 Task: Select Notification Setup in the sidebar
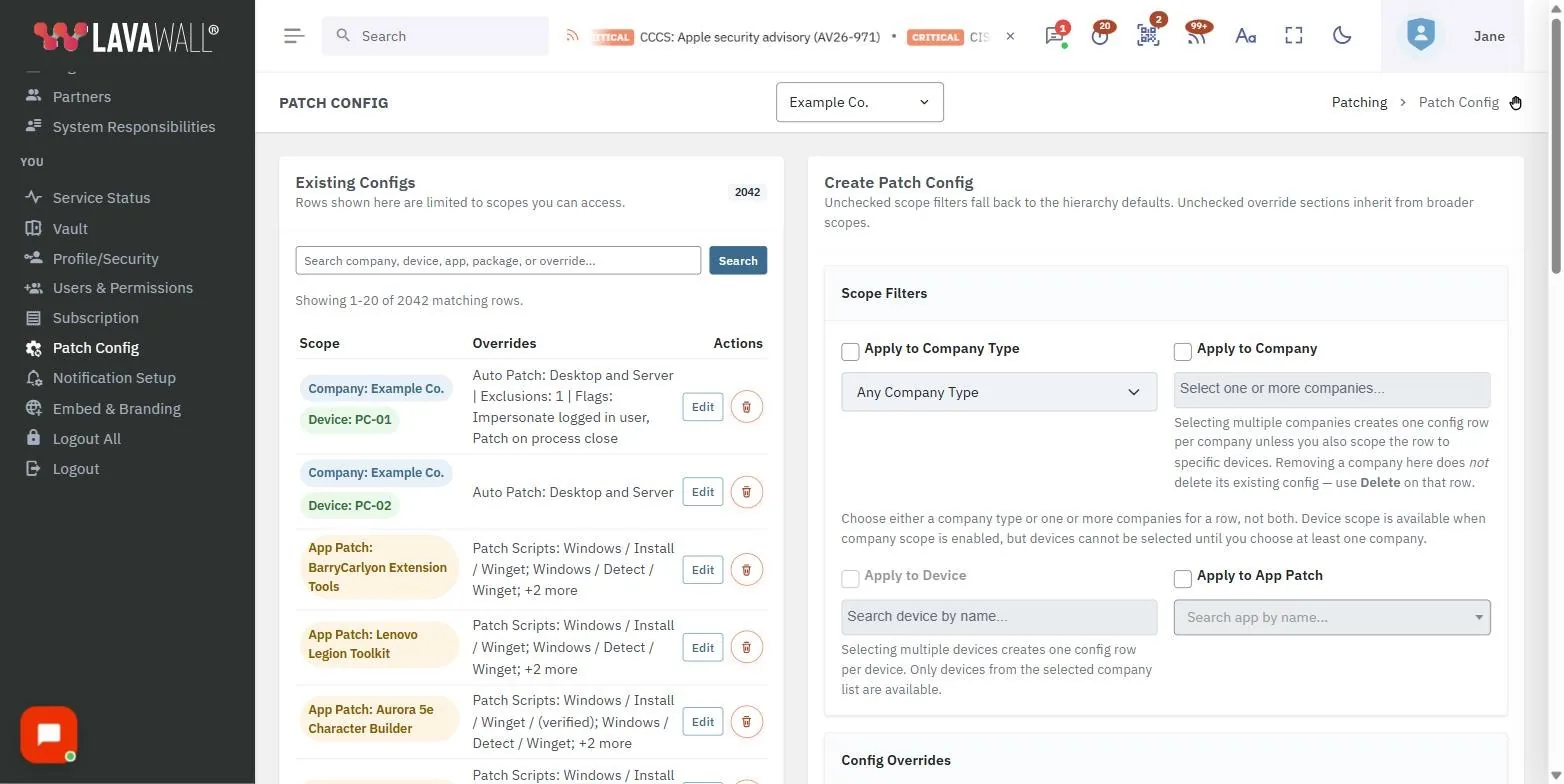[114, 378]
